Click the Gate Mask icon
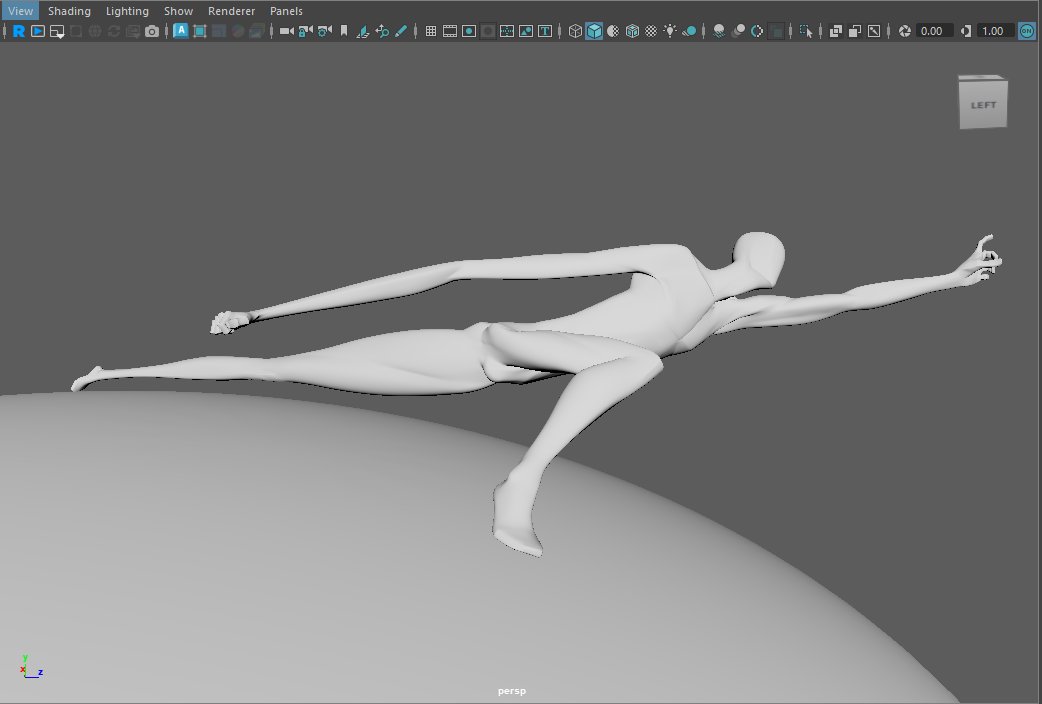1042x704 pixels. tap(488, 31)
